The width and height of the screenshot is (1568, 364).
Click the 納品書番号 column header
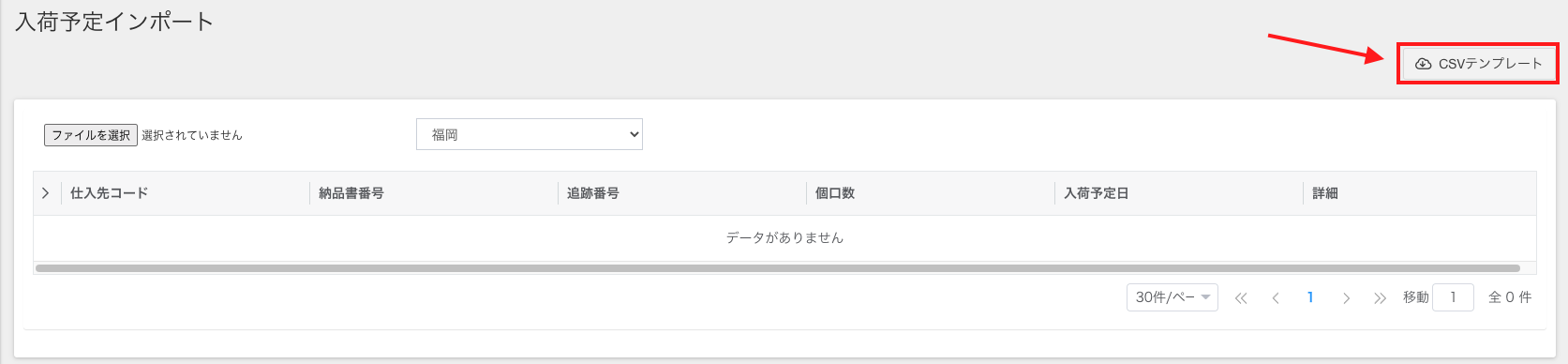(351, 193)
